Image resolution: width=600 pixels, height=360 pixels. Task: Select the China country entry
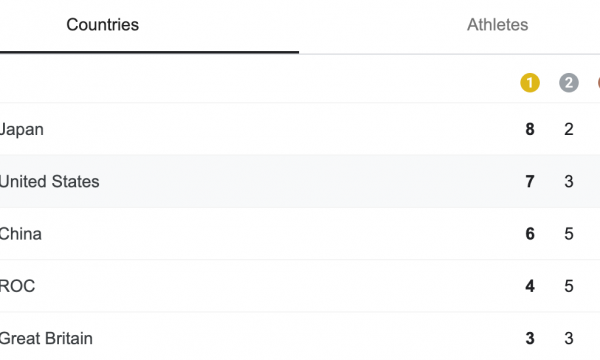tap(300, 234)
